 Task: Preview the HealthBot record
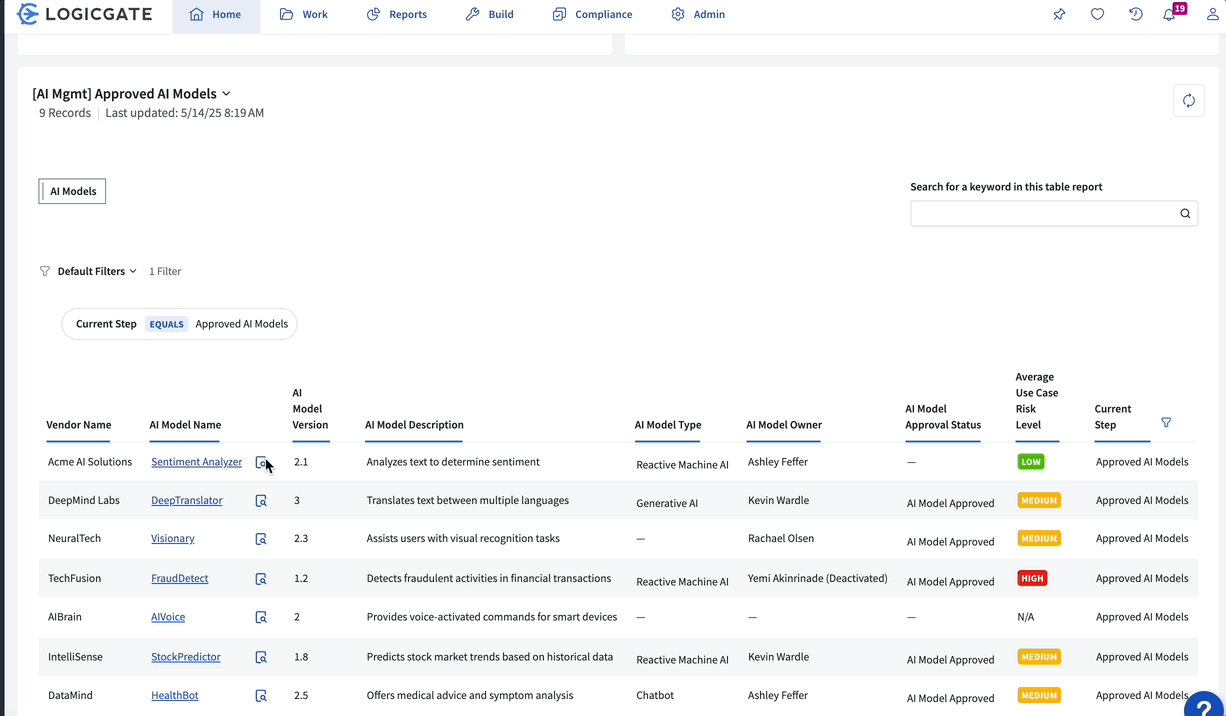coord(261,695)
